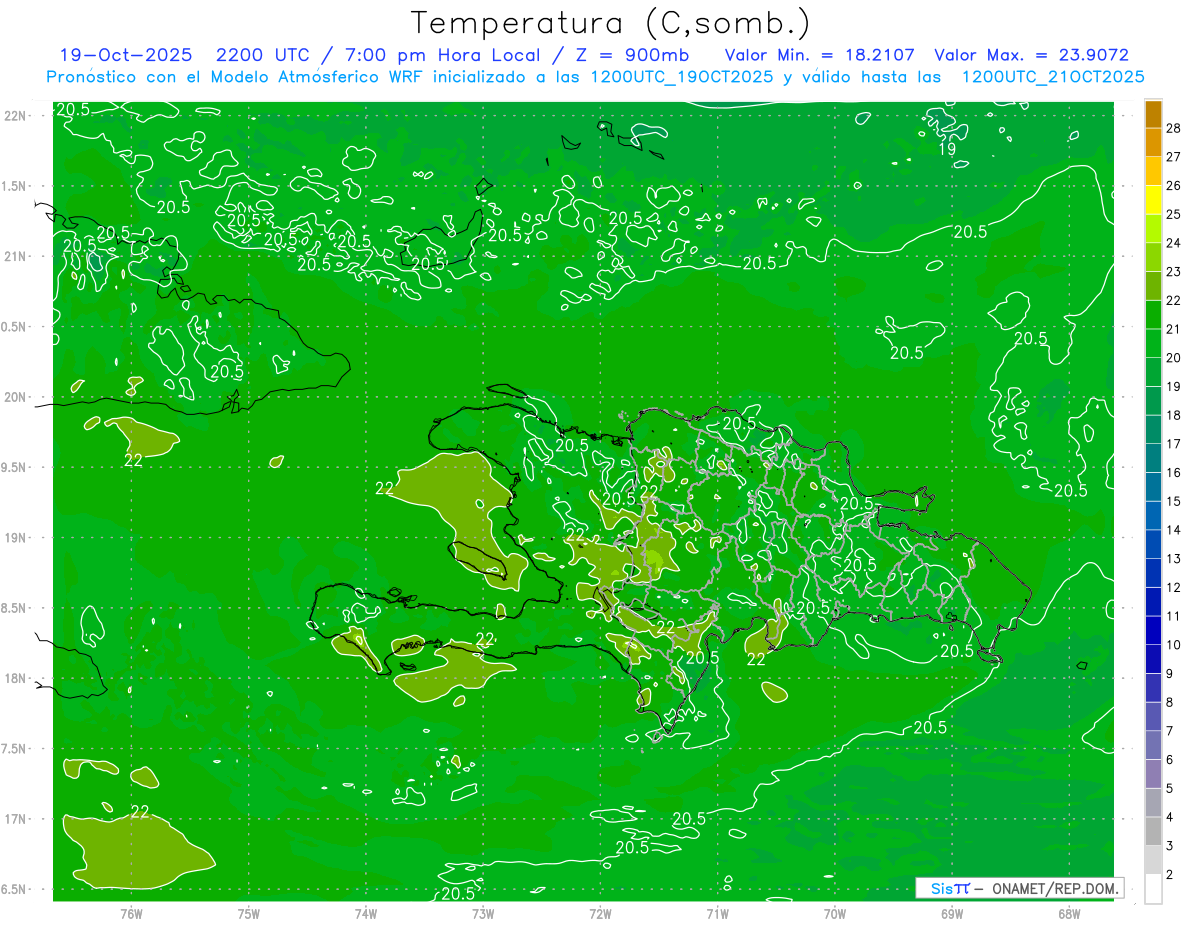Click the dark blue swatch between 10 and 11
This screenshot has width=1200, height=927.
1153,630
